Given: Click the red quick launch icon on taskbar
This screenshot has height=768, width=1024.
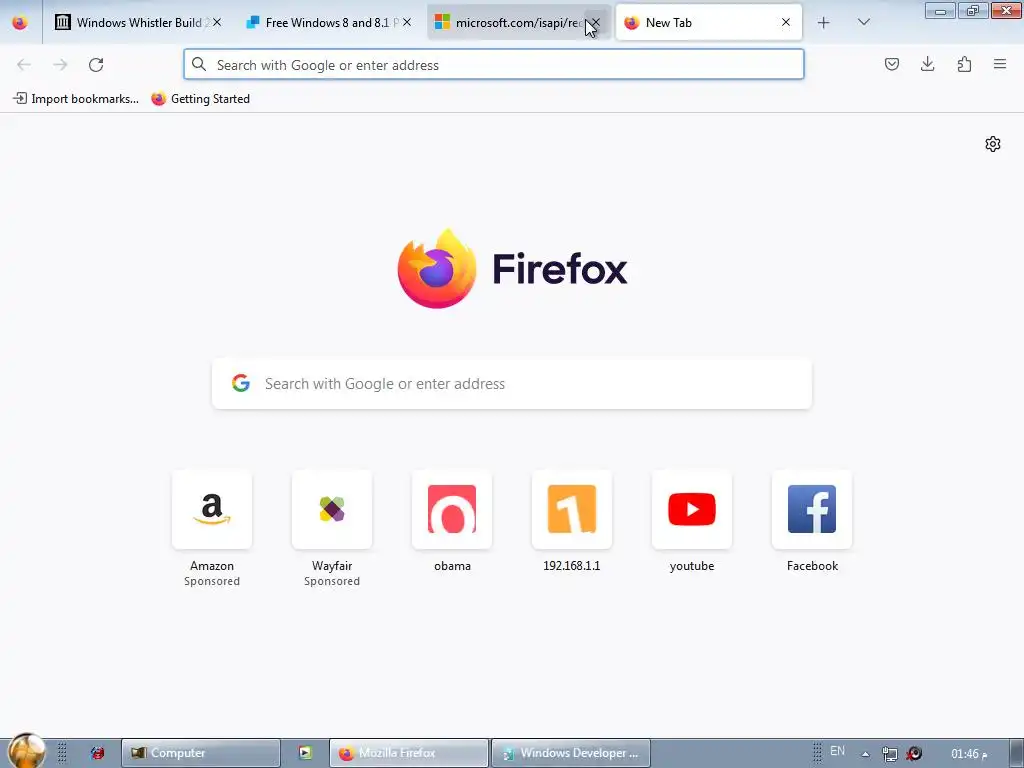Looking at the screenshot, I should pyautogui.click(x=98, y=753).
